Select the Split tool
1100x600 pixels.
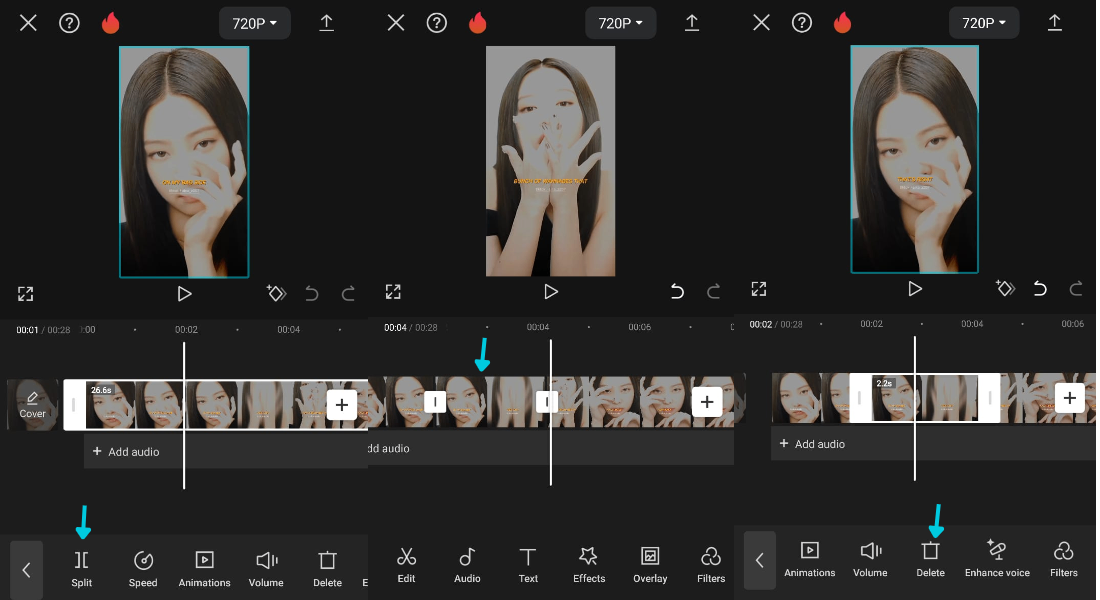click(81, 568)
